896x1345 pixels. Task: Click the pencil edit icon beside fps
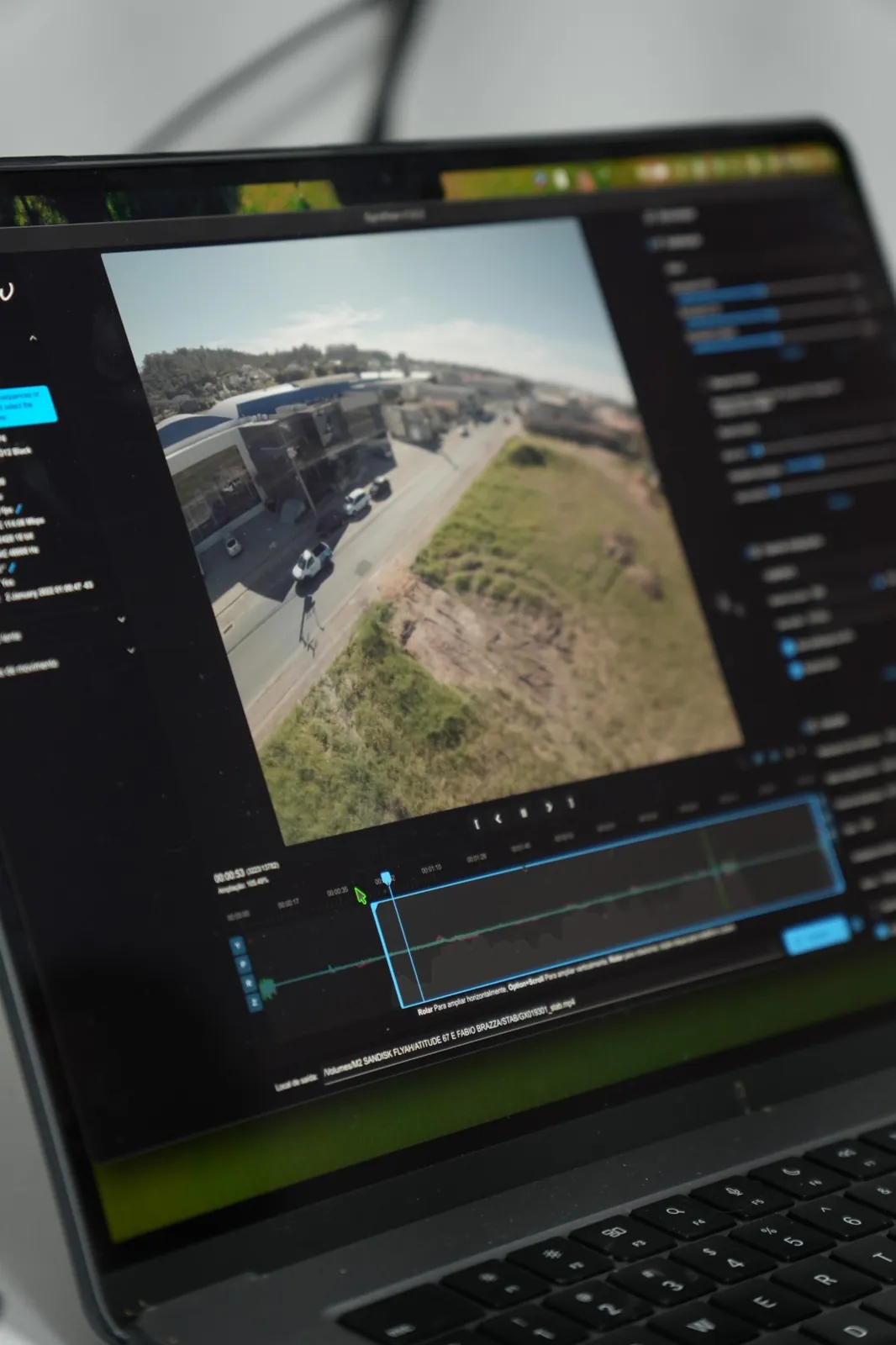(18, 510)
